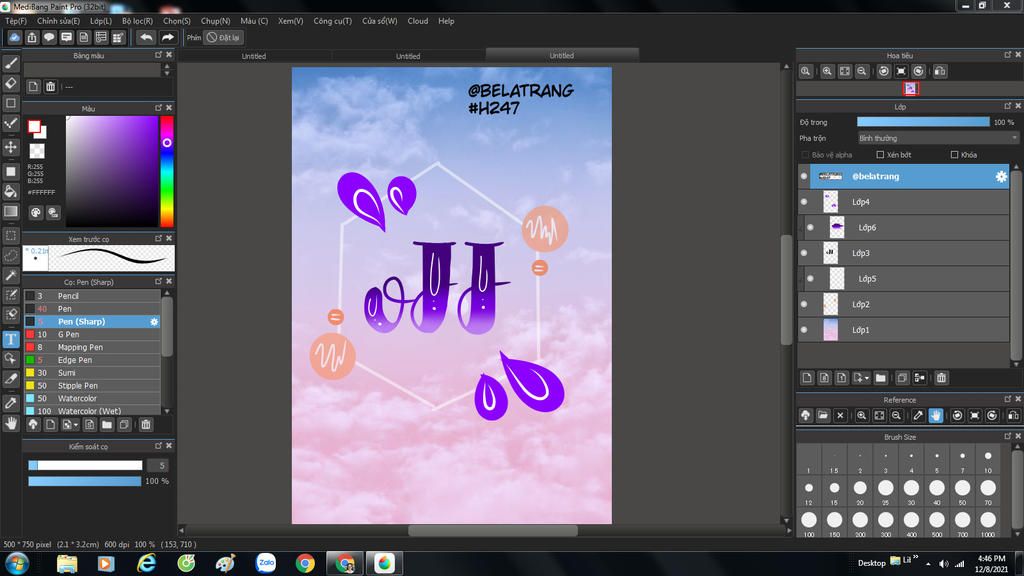Open the Cửa sổ(W) menu
Viewport: 1024px width, 576px height.
(379, 21)
